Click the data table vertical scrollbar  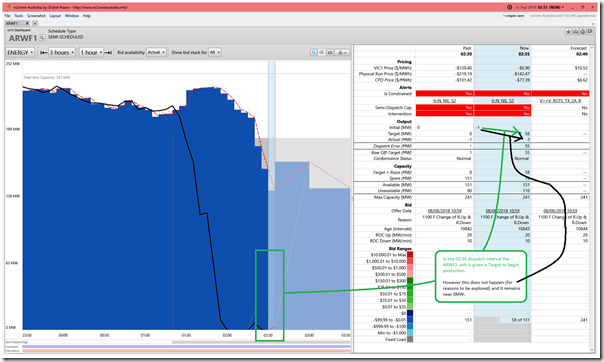pos(592,198)
